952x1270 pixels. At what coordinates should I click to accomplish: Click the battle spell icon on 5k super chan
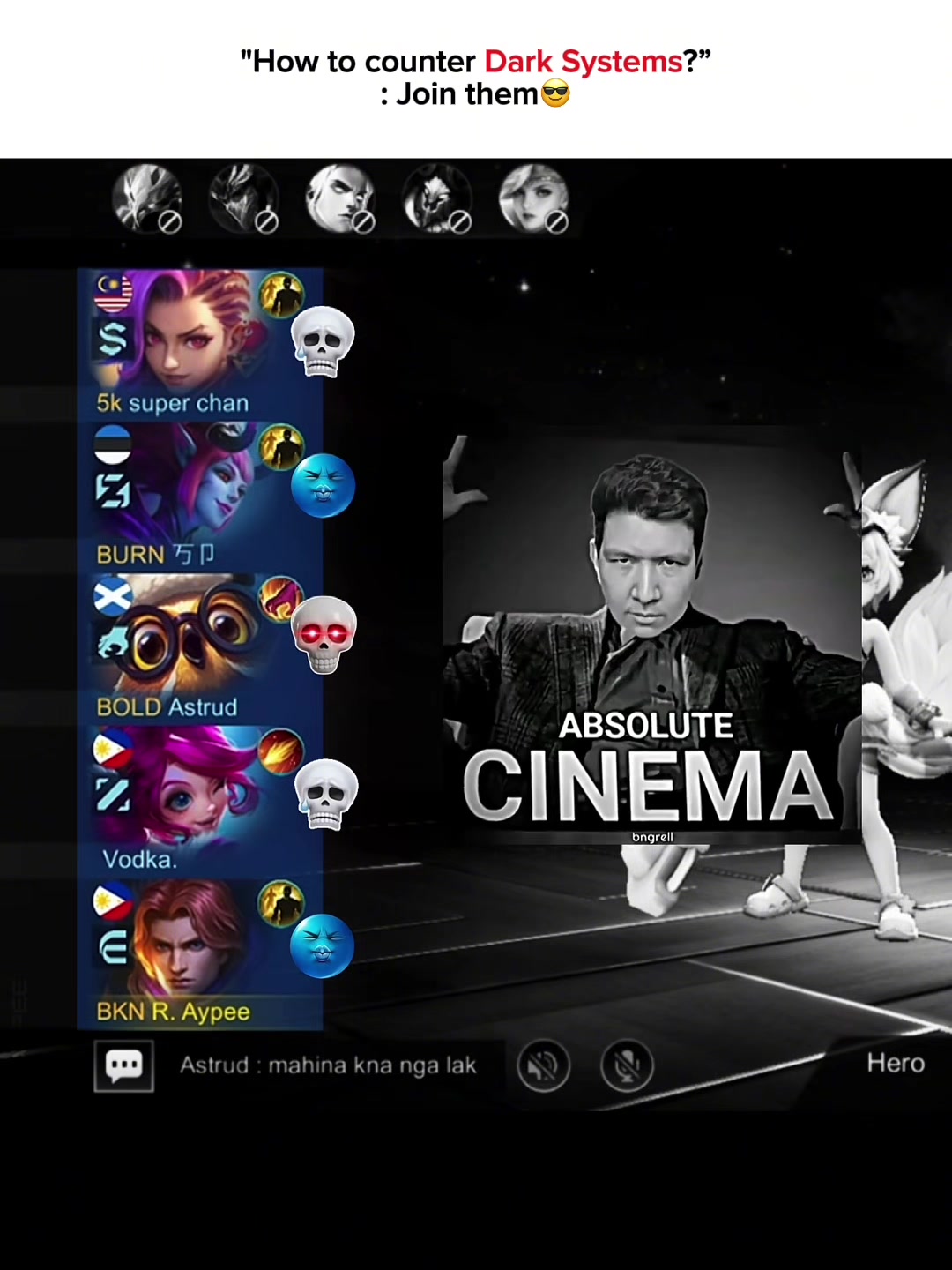point(281,295)
